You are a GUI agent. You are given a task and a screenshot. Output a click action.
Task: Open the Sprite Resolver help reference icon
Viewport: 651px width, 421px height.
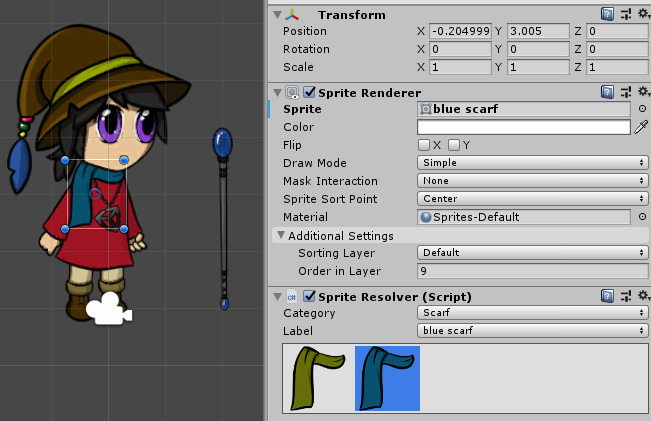pyautogui.click(x=607, y=296)
